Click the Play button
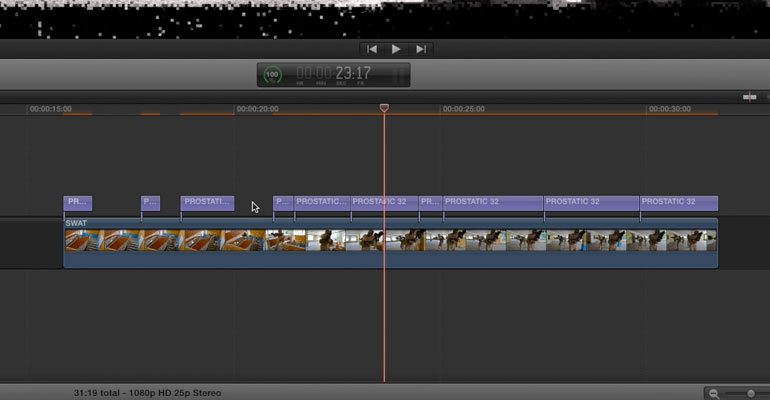The width and height of the screenshot is (770, 400). (x=396, y=49)
